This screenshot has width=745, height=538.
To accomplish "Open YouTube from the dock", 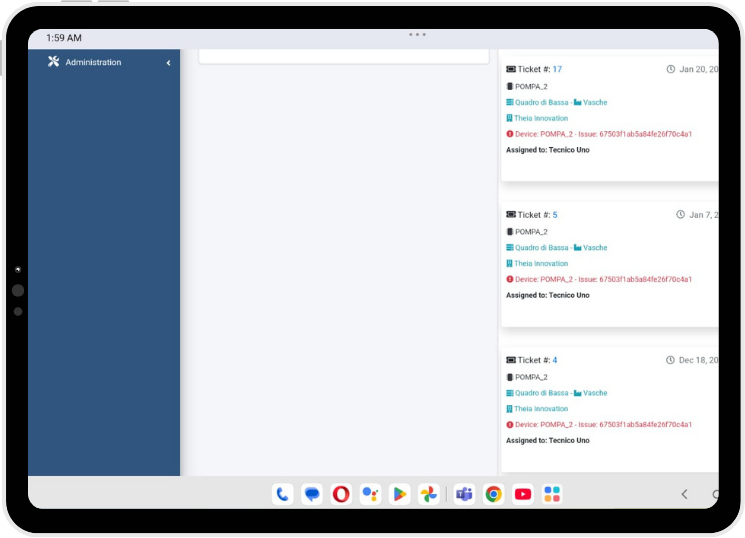I will tap(523, 495).
